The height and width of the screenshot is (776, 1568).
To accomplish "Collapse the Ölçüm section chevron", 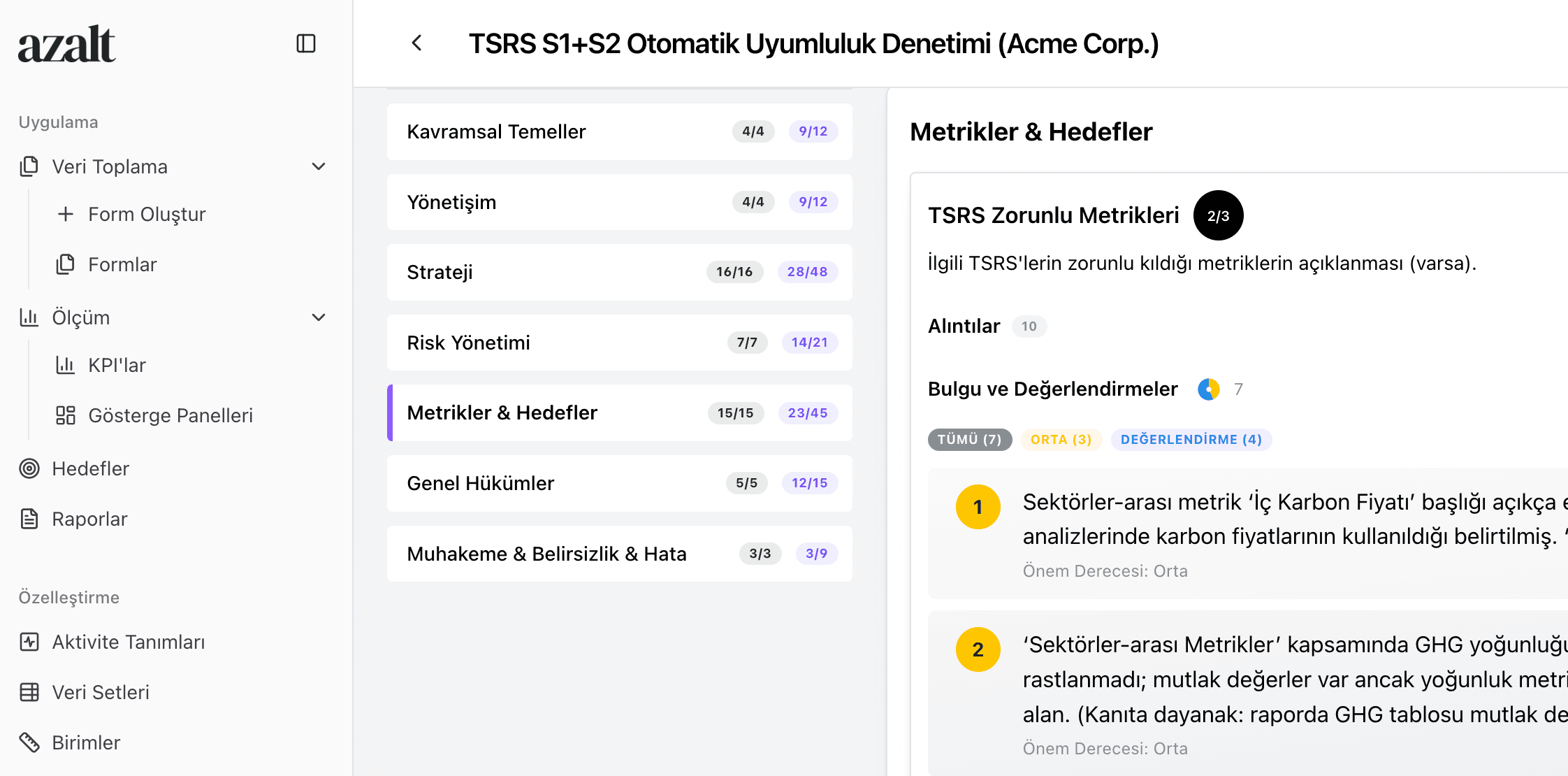I will pos(319,317).
